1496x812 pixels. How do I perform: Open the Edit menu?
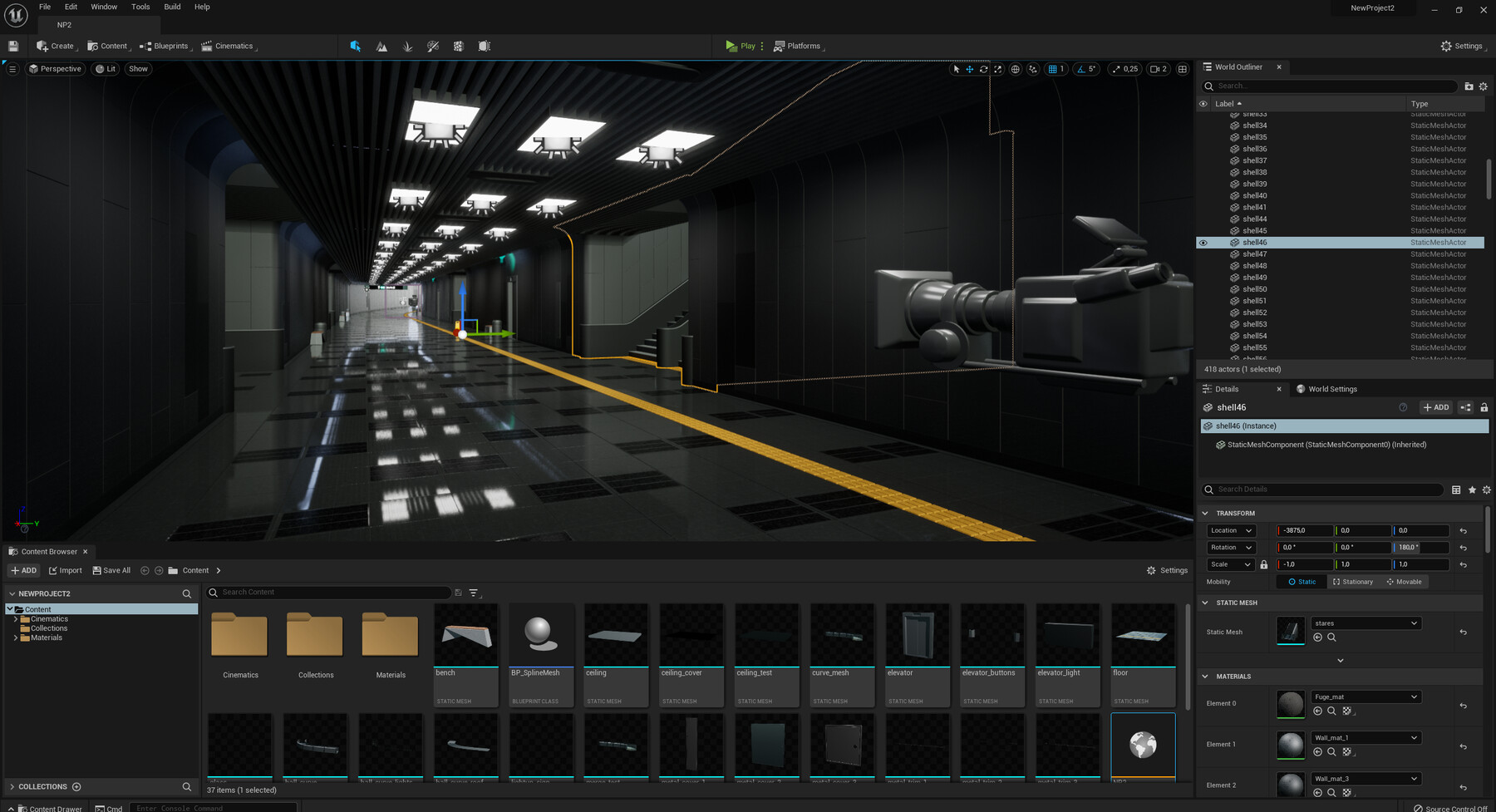(x=71, y=7)
